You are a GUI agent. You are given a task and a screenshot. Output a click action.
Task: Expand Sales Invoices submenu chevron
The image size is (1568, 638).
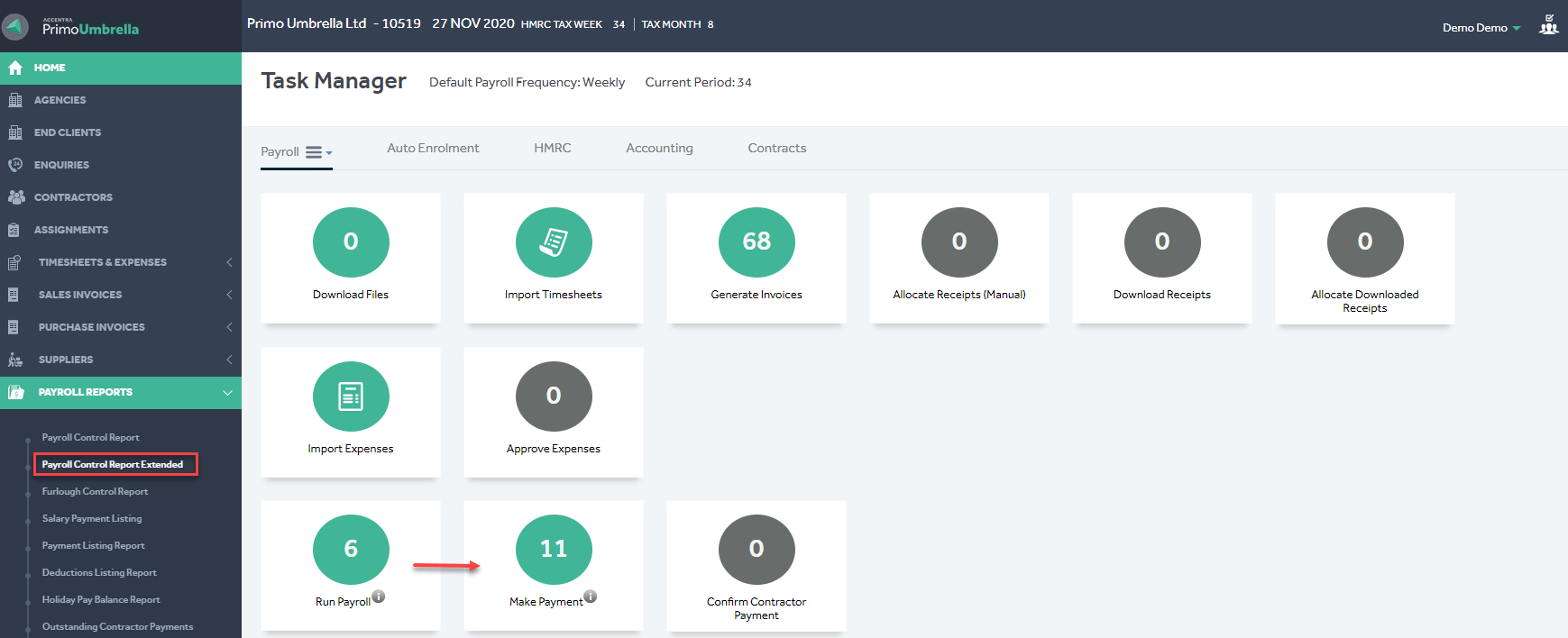pyautogui.click(x=229, y=295)
